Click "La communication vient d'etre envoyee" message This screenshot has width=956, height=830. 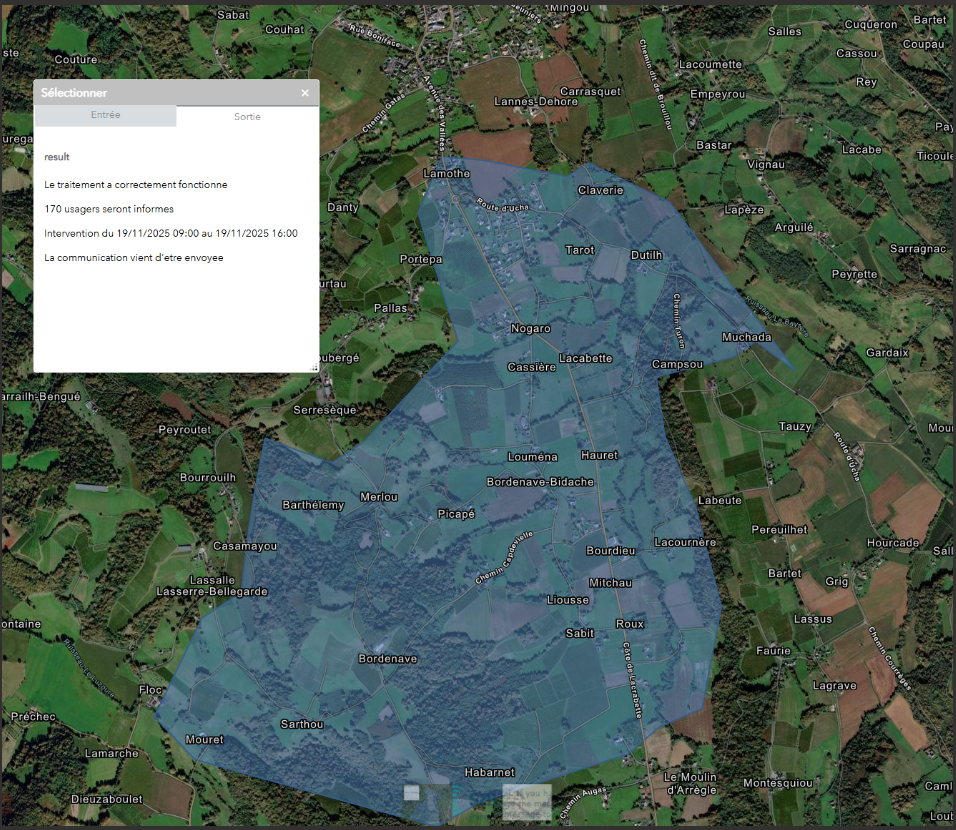[x=134, y=257]
